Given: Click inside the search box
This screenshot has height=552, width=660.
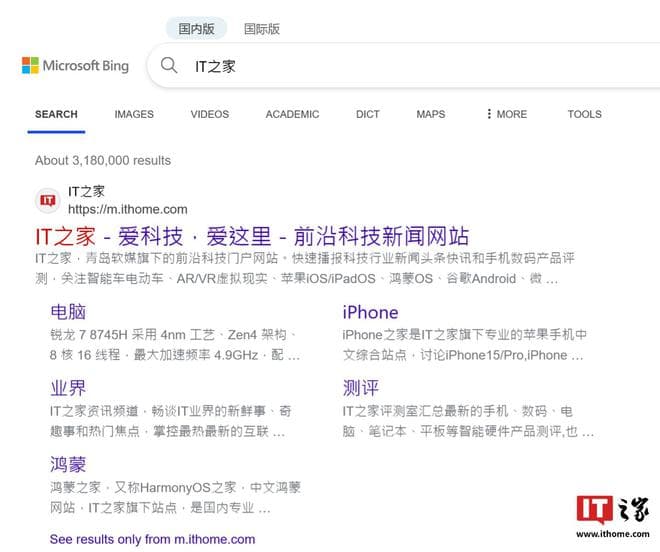Looking at the screenshot, I should point(400,66).
